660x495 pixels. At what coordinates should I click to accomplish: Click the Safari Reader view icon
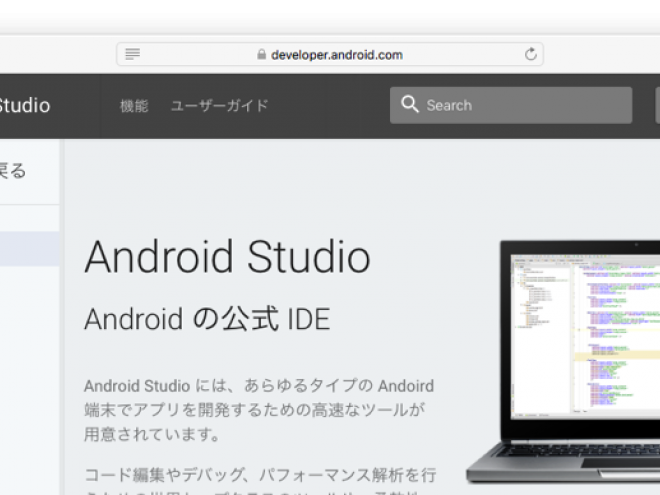[x=133, y=54]
